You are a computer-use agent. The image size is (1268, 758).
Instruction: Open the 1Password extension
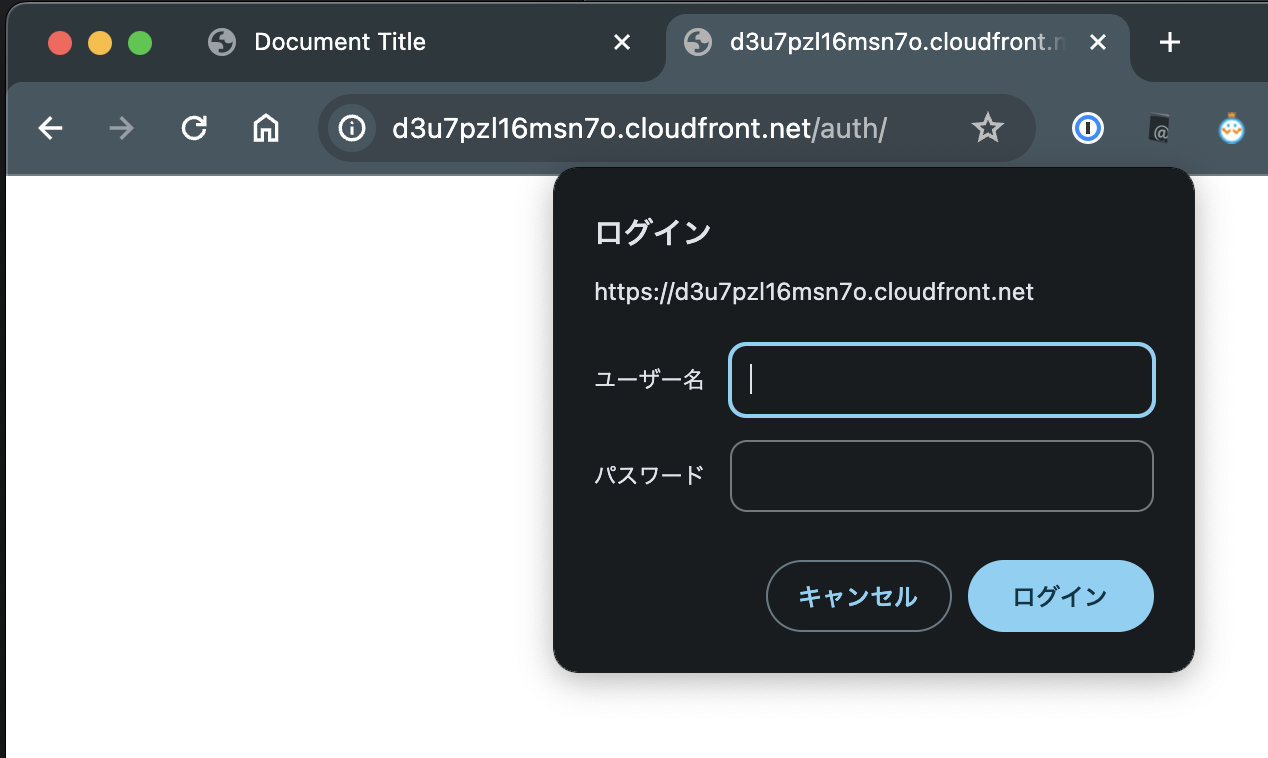pos(1087,128)
